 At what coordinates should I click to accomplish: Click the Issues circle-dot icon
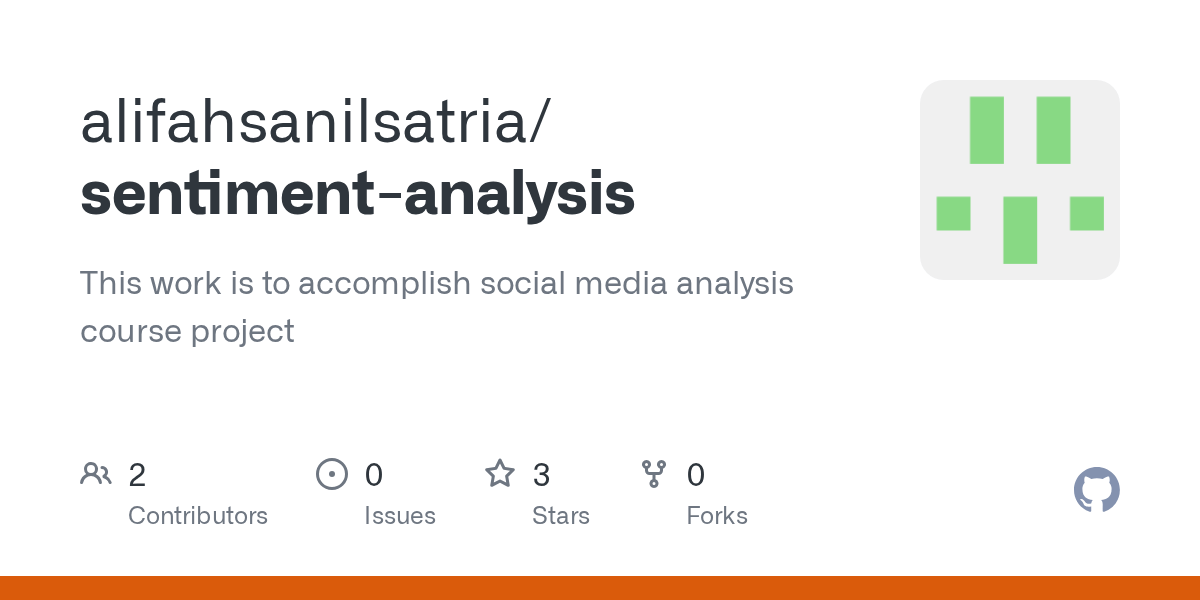point(332,473)
